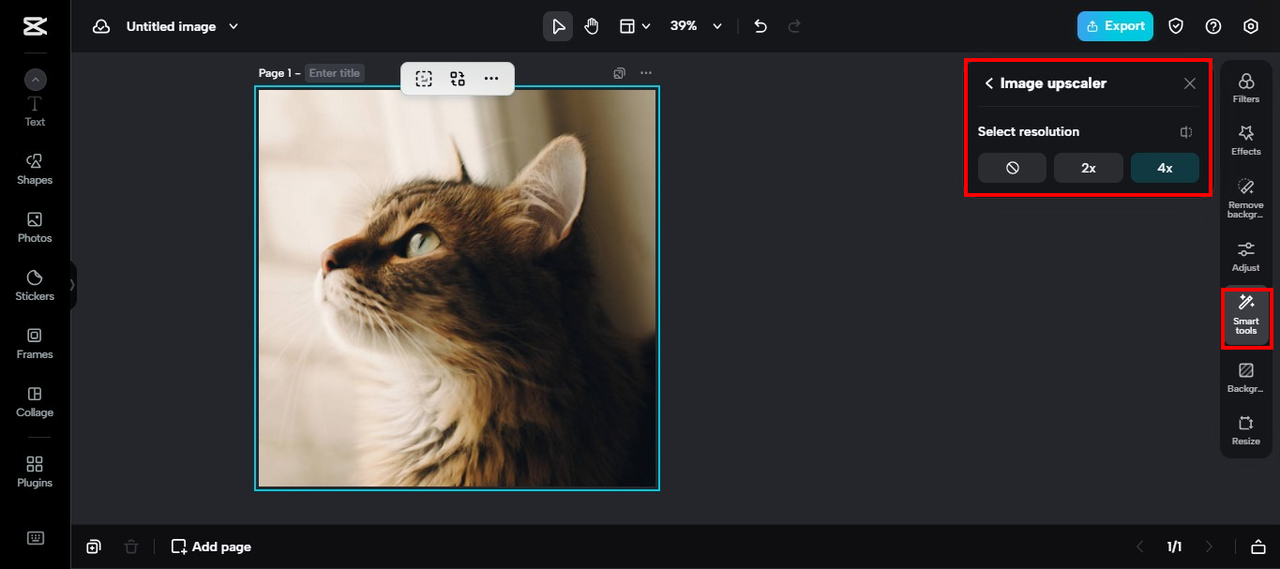Click the add page icon at bottom left
The height and width of the screenshot is (569, 1280).
point(93,547)
